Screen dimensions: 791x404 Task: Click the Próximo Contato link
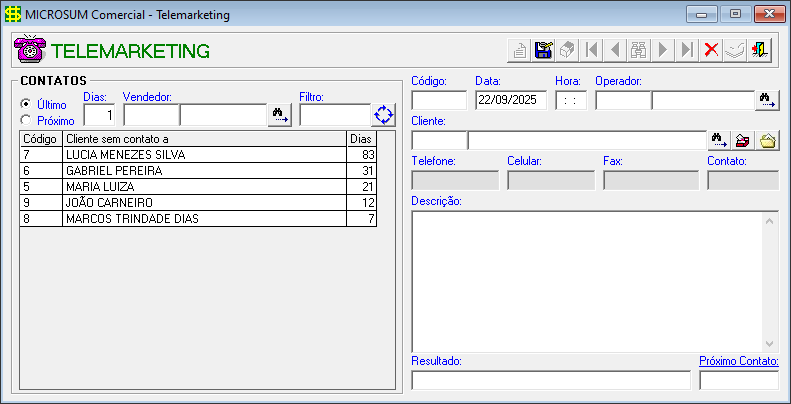pos(738,361)
